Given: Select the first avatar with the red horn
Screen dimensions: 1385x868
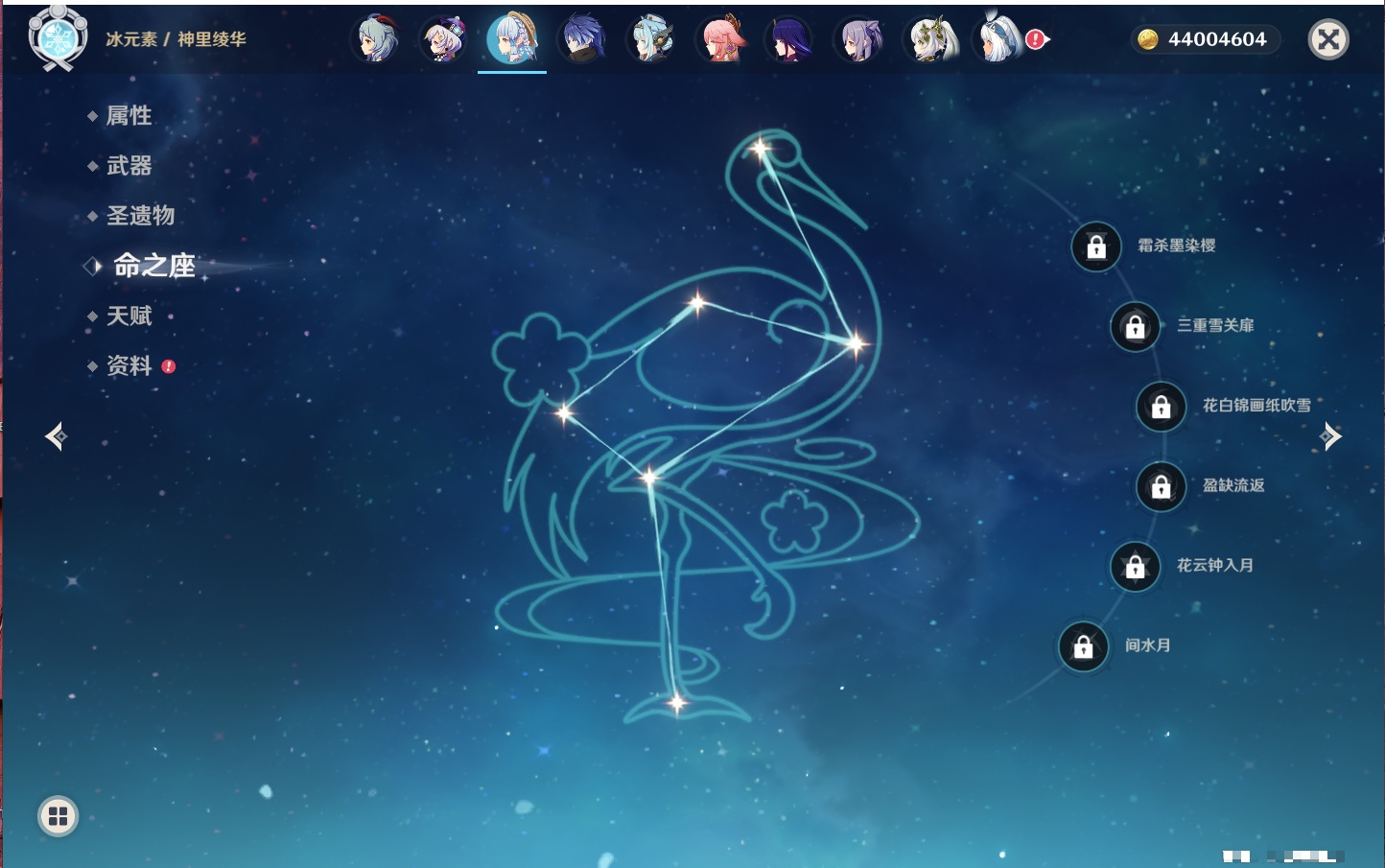Looking at the screenshot, I should 377,39.
